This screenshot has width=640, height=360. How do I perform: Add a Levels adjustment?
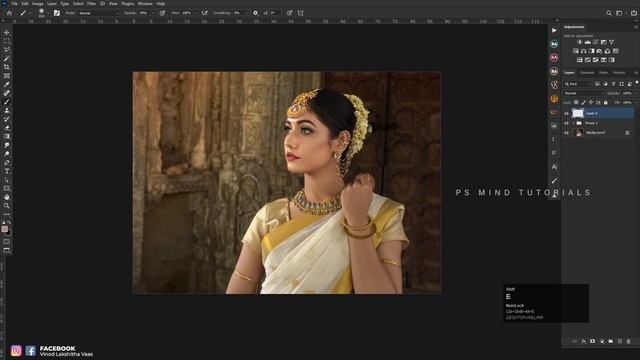pyautogui.click(x=587, y=42)
